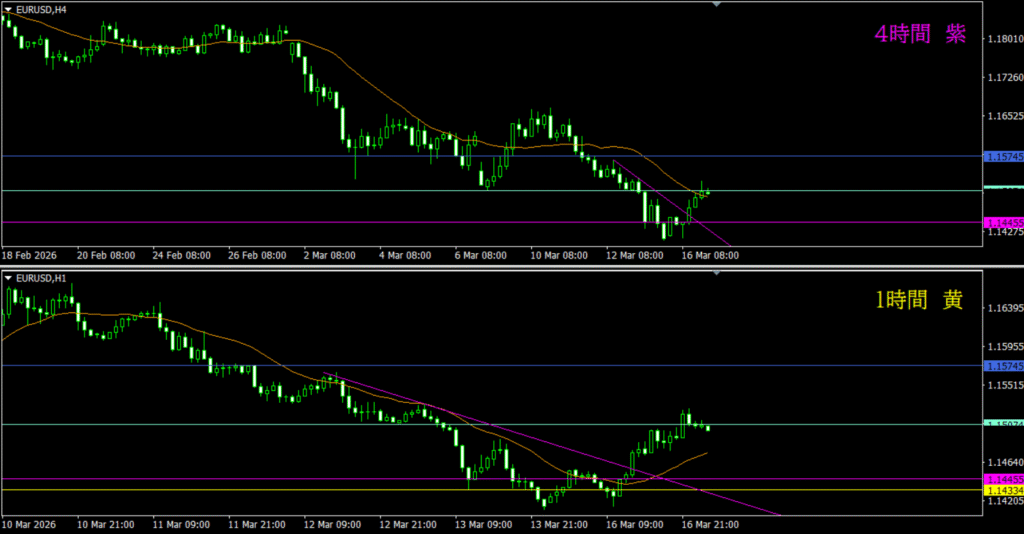Click the blue 1.15745 price tag on H4 chart
Viewport: 1024px width, 534px height.
pyautogui.click(x=1003, y=157)
